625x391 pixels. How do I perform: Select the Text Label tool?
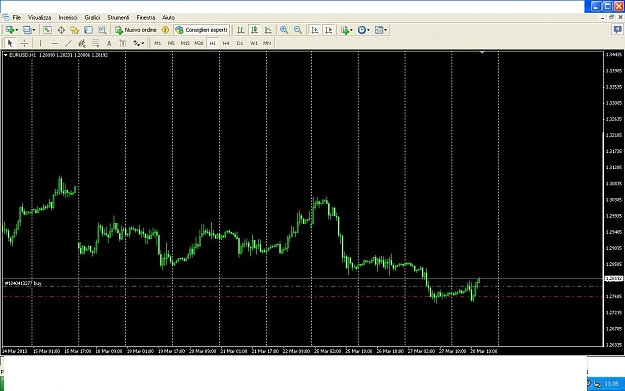(123, 43)
